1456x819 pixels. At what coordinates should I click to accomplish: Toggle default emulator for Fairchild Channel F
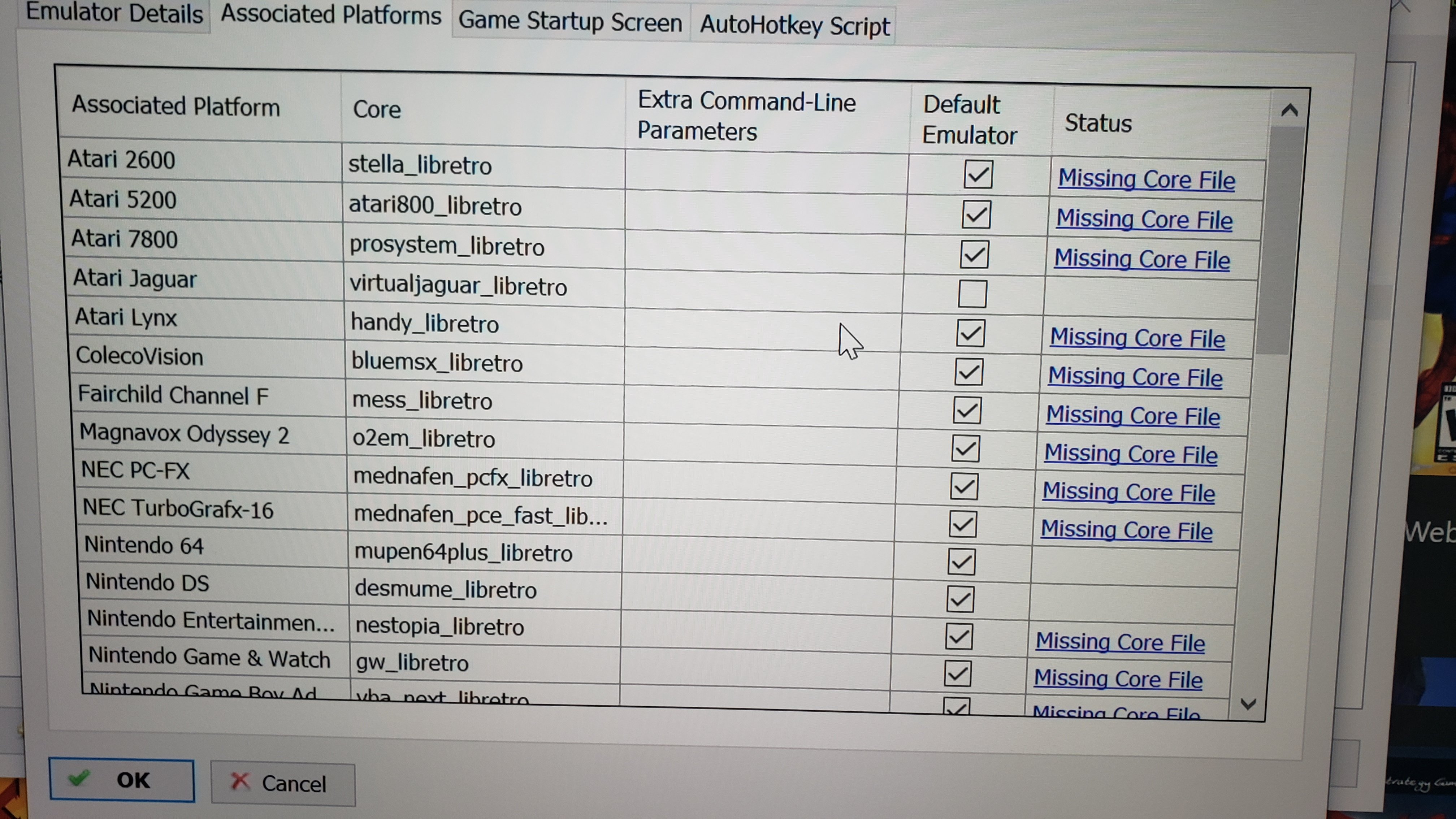(967, 410)
